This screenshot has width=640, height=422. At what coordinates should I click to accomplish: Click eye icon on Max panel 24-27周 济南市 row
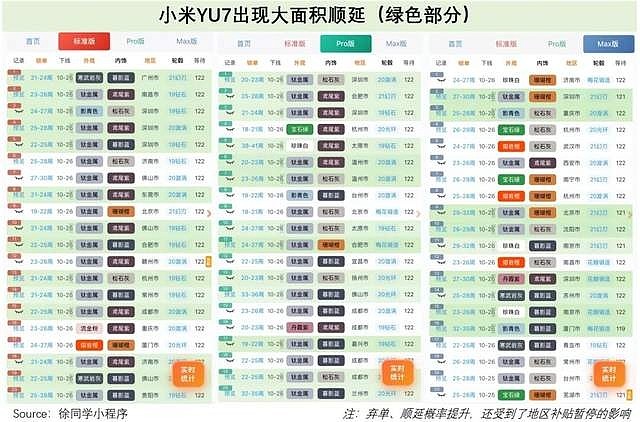[x=440, y=80]
